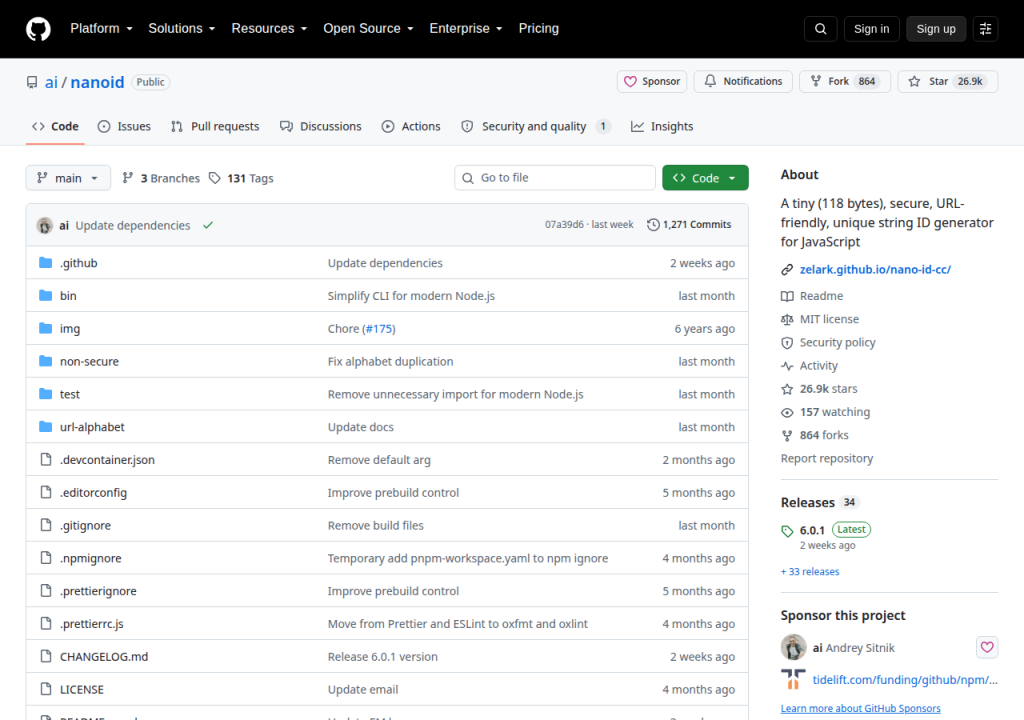Screen dimensions: 1024x720
Task: Open the Pricing link
Action: (x=539, y=29)
